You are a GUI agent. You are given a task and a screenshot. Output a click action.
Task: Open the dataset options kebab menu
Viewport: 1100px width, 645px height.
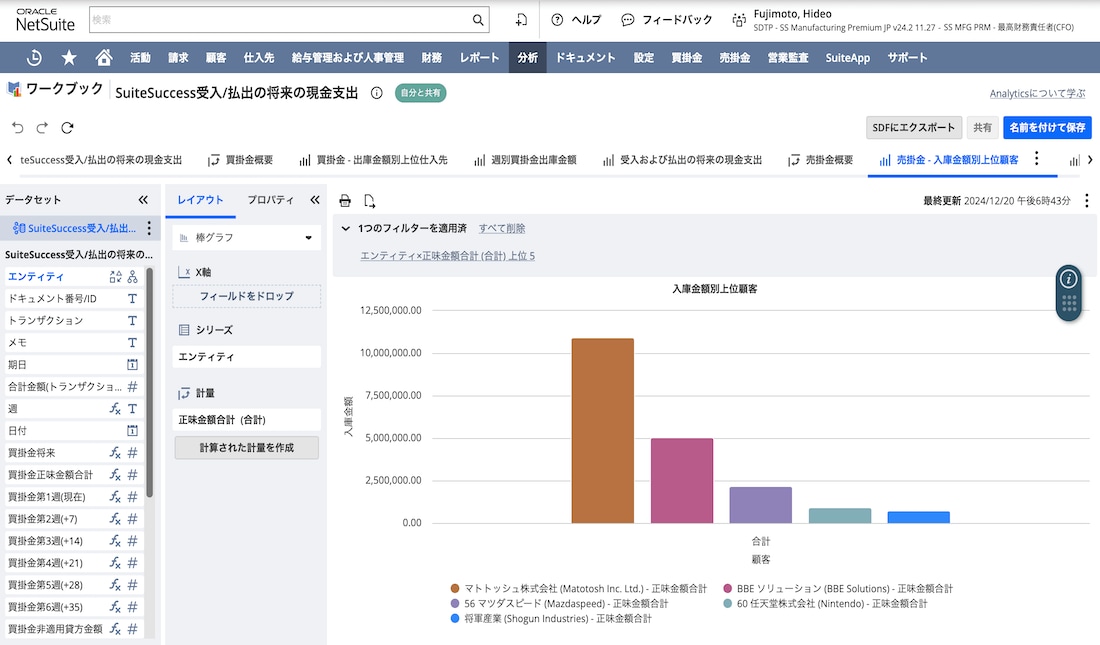(149, 228)
